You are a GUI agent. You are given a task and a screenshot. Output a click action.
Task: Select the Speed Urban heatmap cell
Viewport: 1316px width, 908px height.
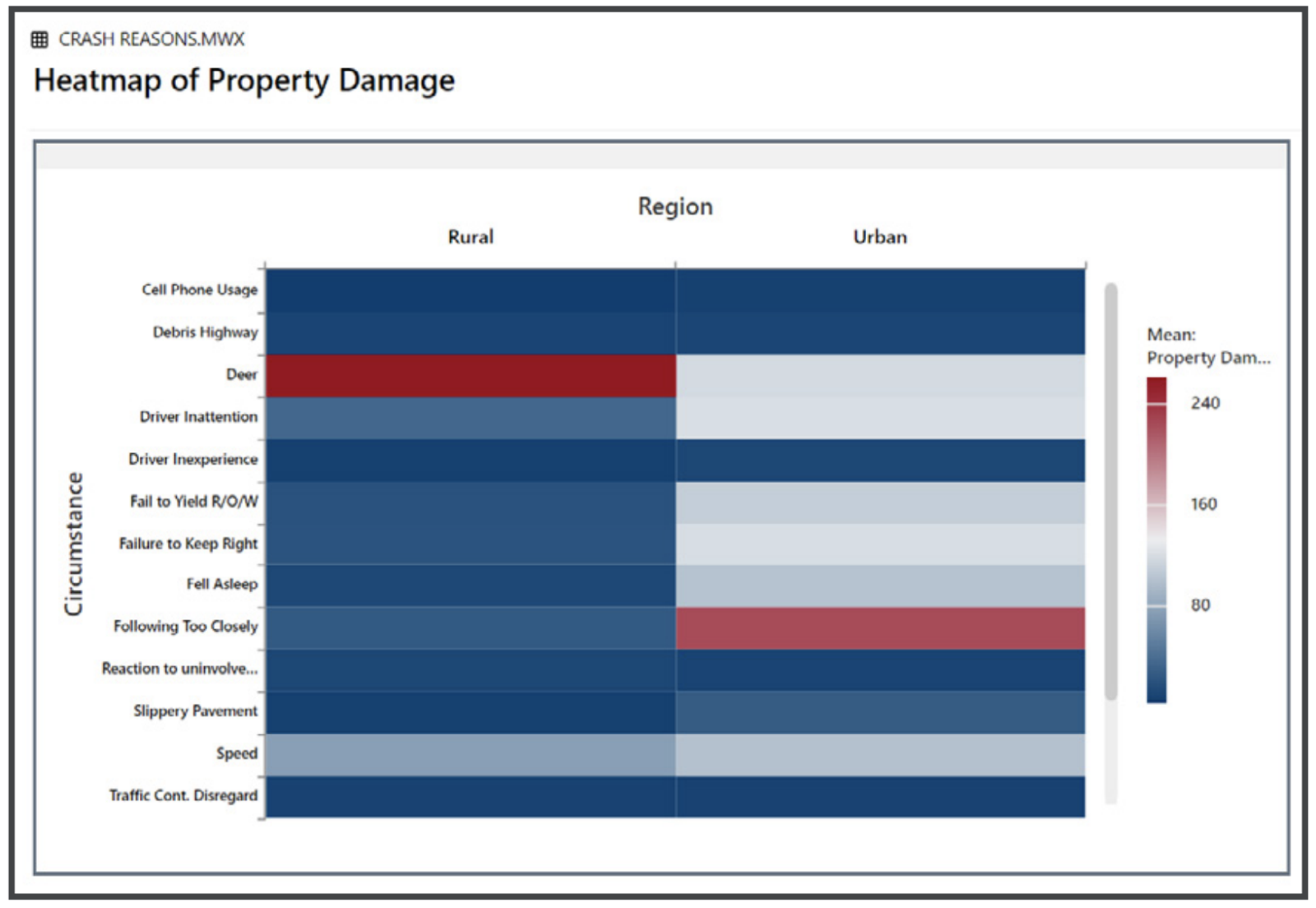[880, 755]
